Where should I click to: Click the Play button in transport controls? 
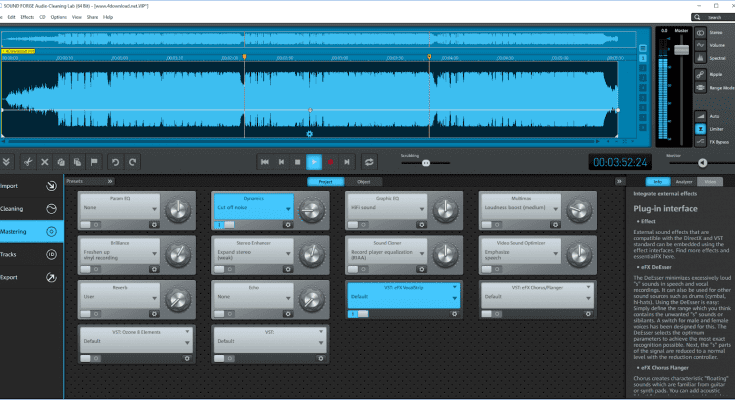(x=314, y=161)
